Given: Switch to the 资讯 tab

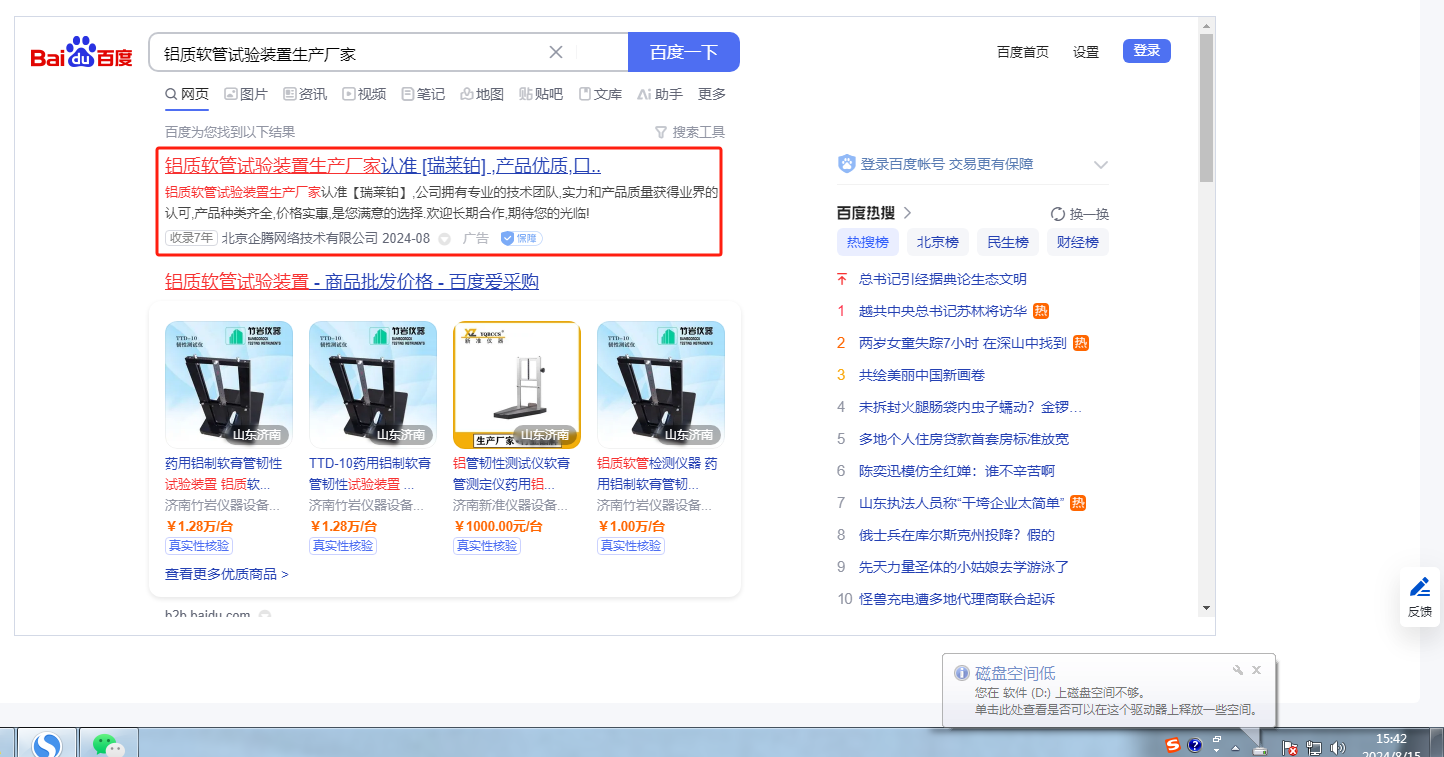Looking at the screenshot, I should tap(305, 94).
